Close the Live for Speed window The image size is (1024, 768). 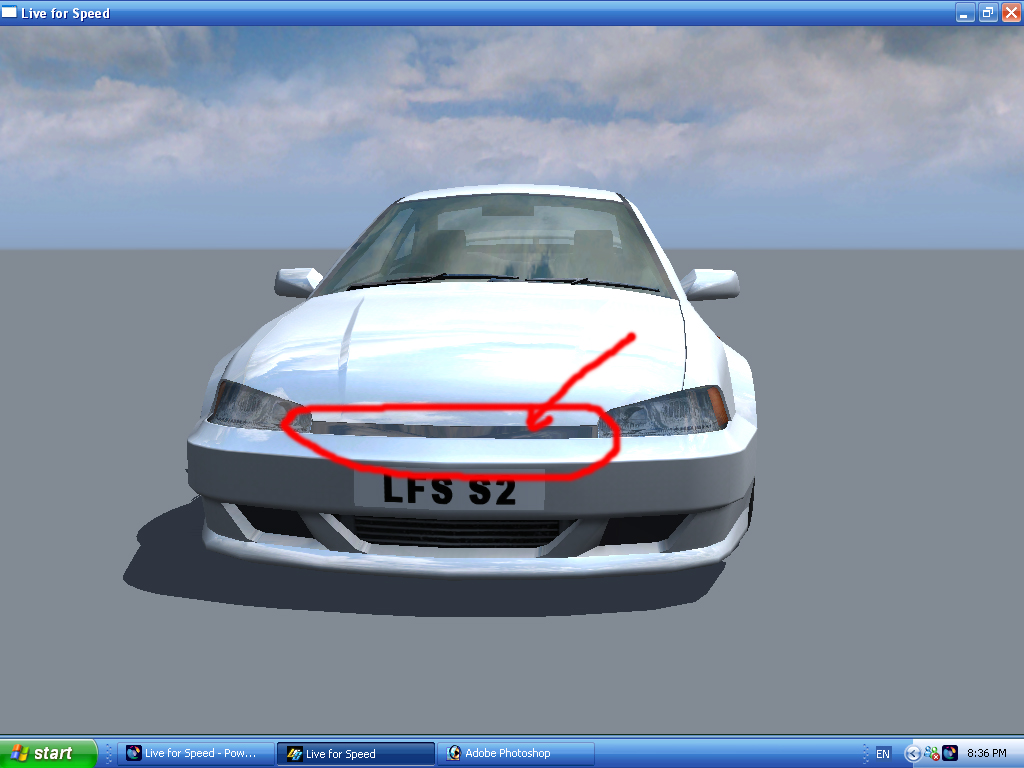click(1011, 12)
